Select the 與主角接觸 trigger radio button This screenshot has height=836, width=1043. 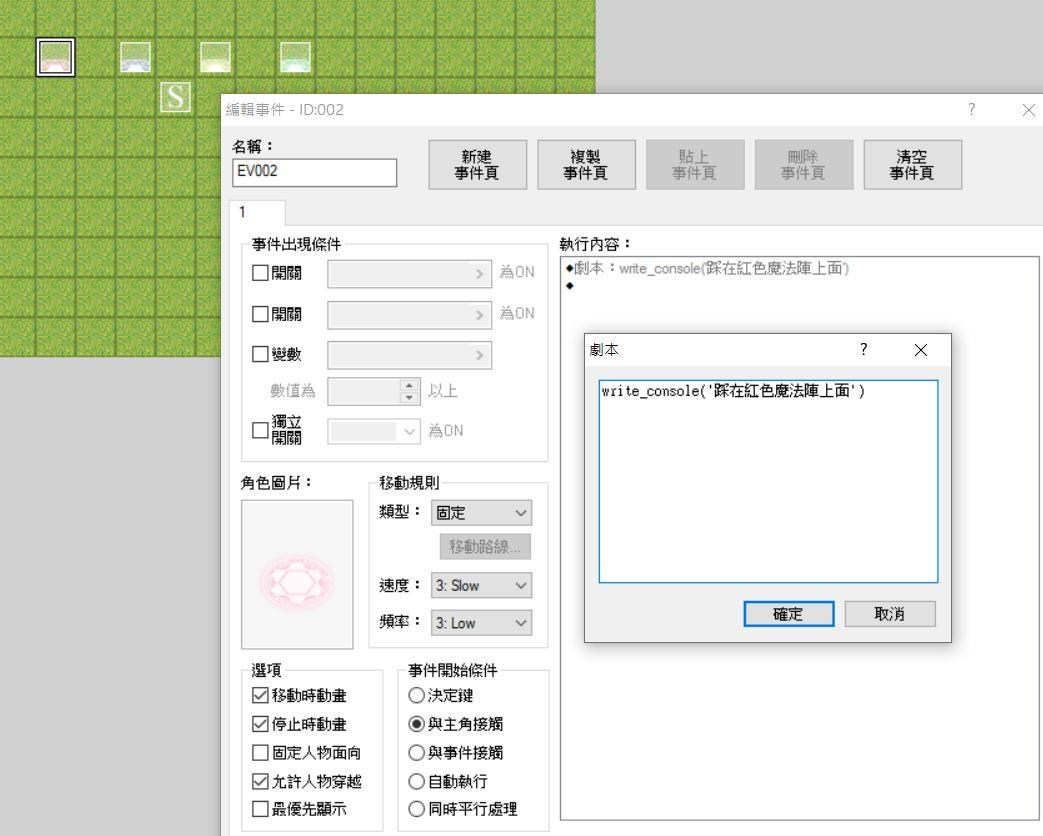tap(416, 724)
